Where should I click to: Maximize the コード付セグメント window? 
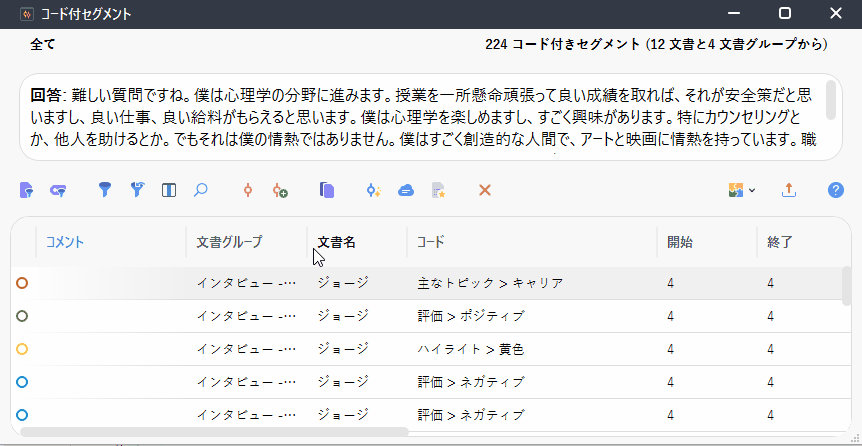tap(785, 14)
